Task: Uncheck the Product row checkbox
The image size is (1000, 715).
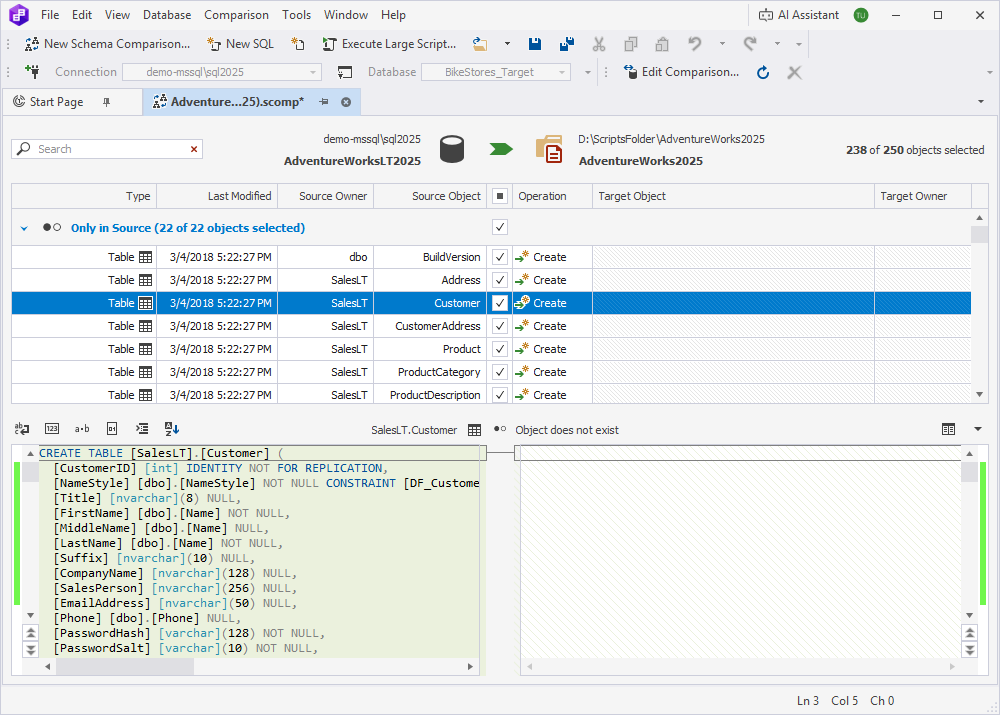Action: coord(500,349)
